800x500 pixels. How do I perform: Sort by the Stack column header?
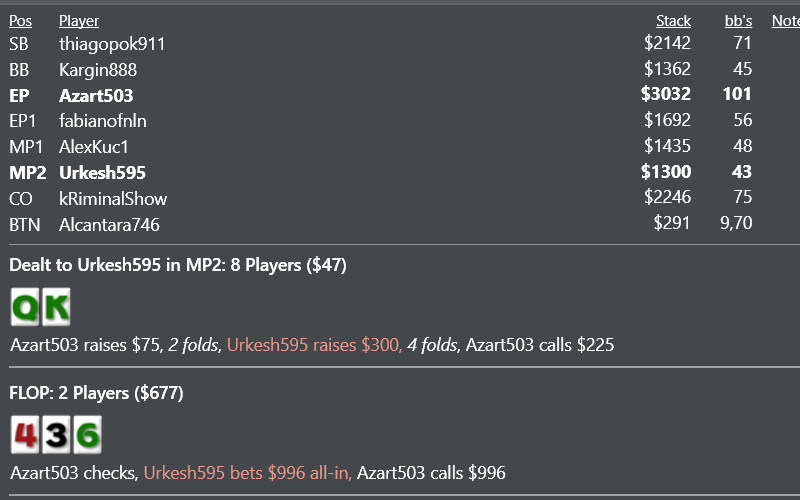tap(673, 21)
